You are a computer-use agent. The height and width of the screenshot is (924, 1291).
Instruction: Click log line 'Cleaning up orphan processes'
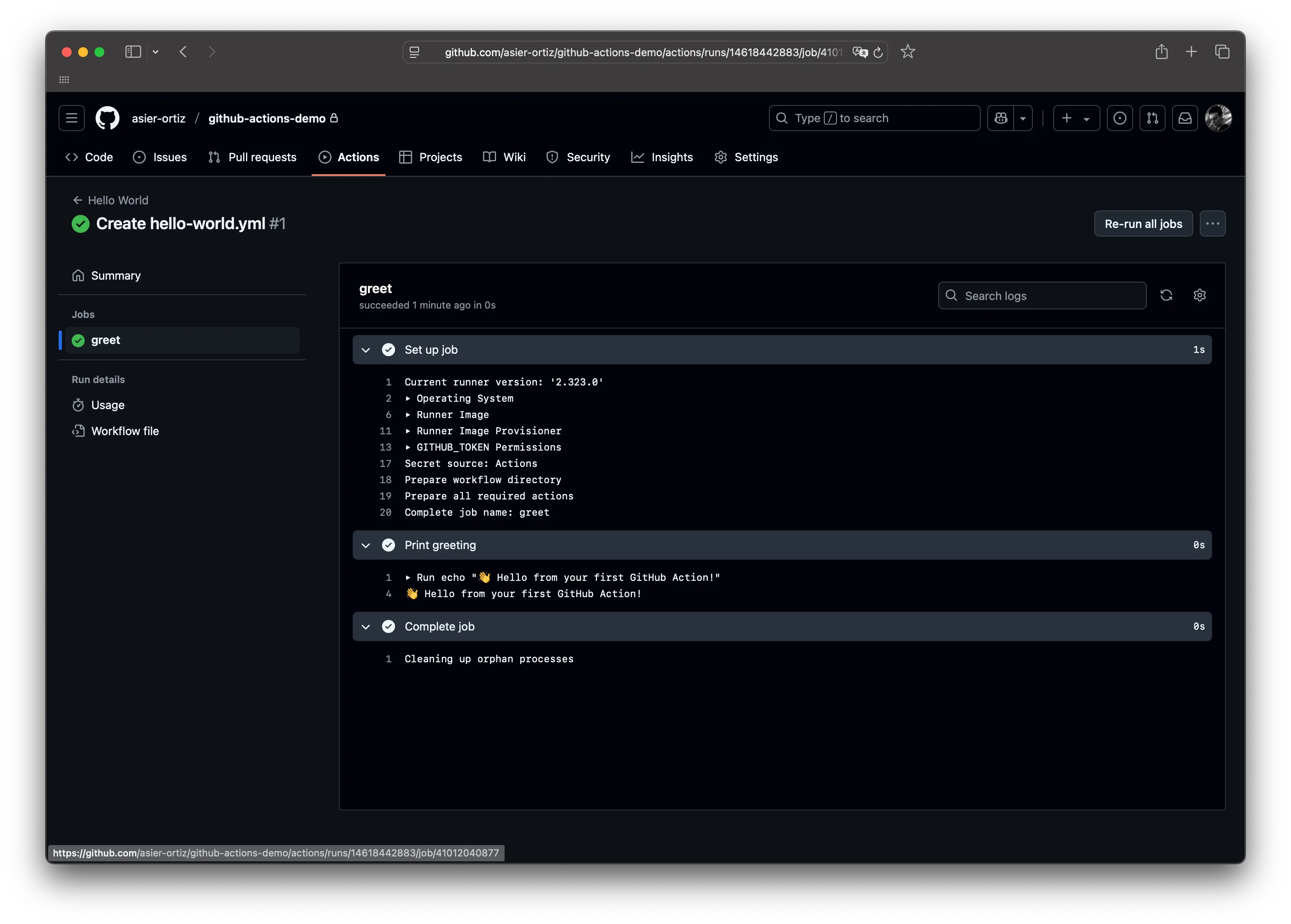[489, 659]
